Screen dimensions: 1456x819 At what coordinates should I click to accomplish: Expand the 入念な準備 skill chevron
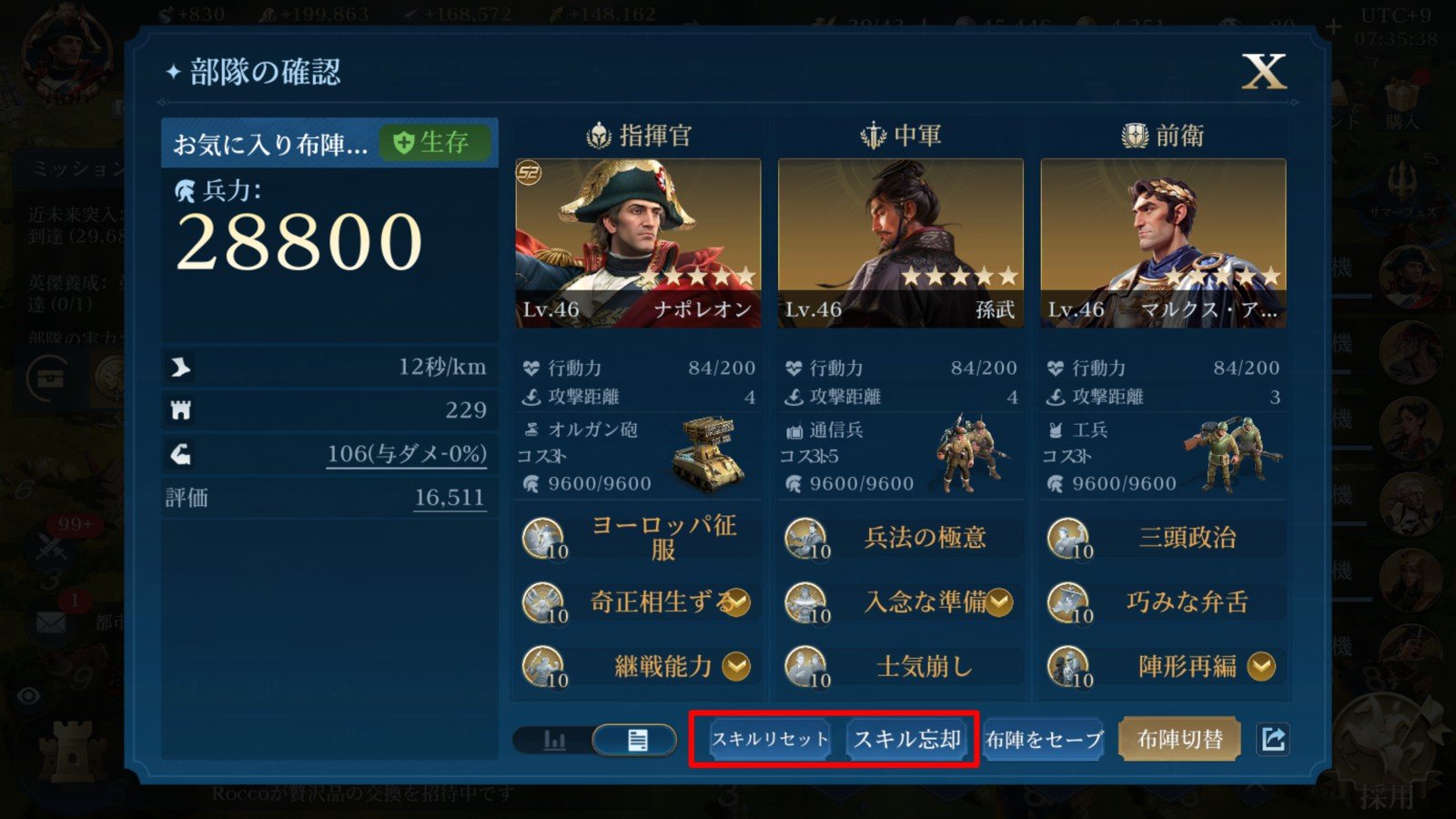pyautogui.click(x=999, y=602)
